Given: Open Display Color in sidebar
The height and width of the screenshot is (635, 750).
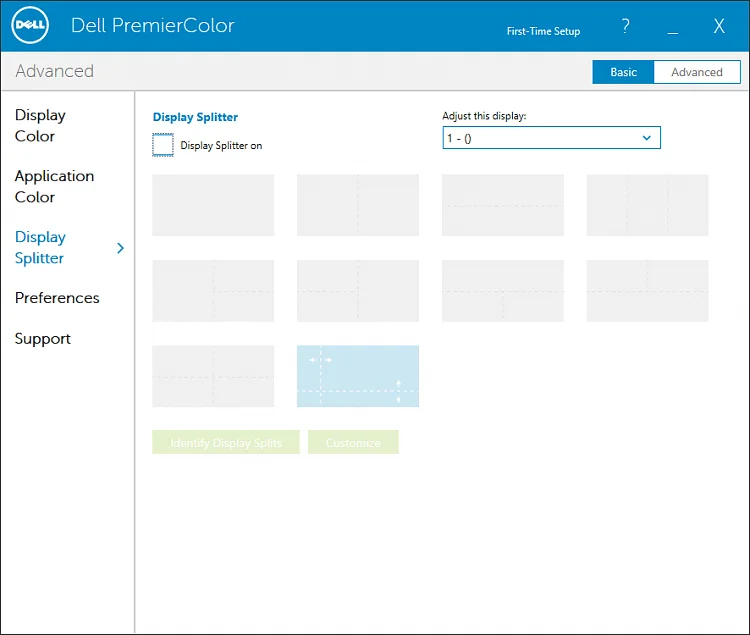Looking at the screenshot, I should [40, 125].
